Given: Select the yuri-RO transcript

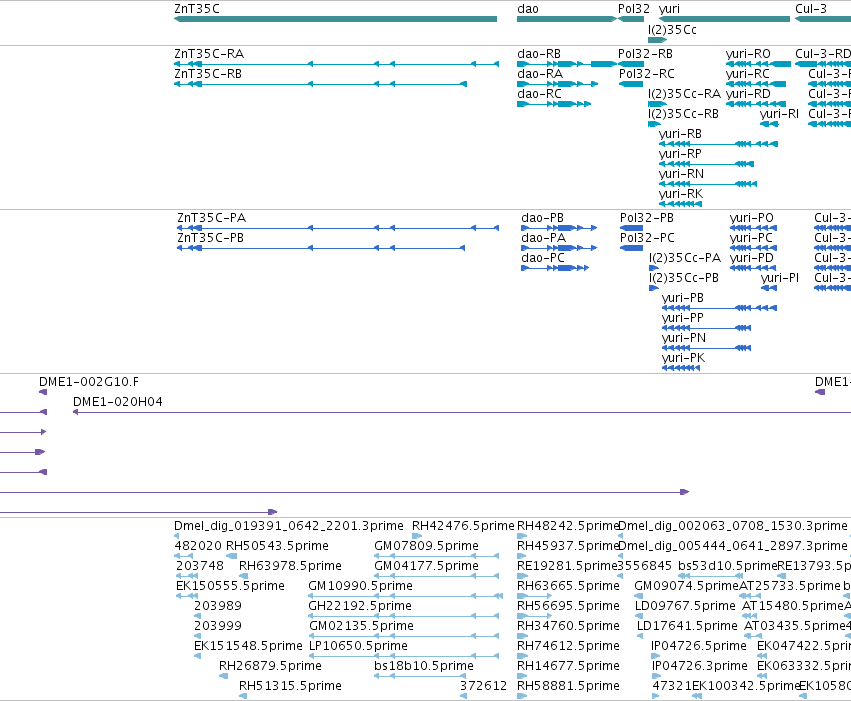Looking at the screenshot, I should coord(758,64).
